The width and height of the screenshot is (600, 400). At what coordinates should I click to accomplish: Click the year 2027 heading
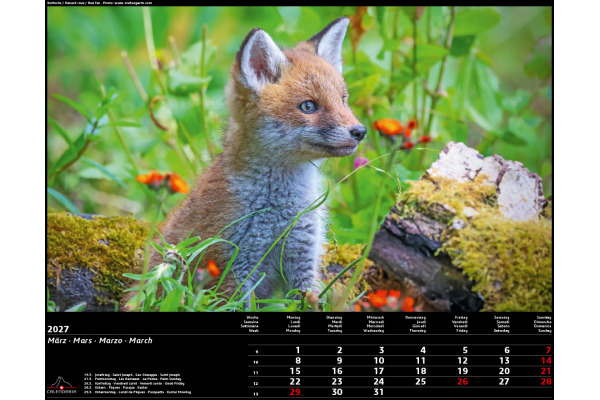[58, 329]
